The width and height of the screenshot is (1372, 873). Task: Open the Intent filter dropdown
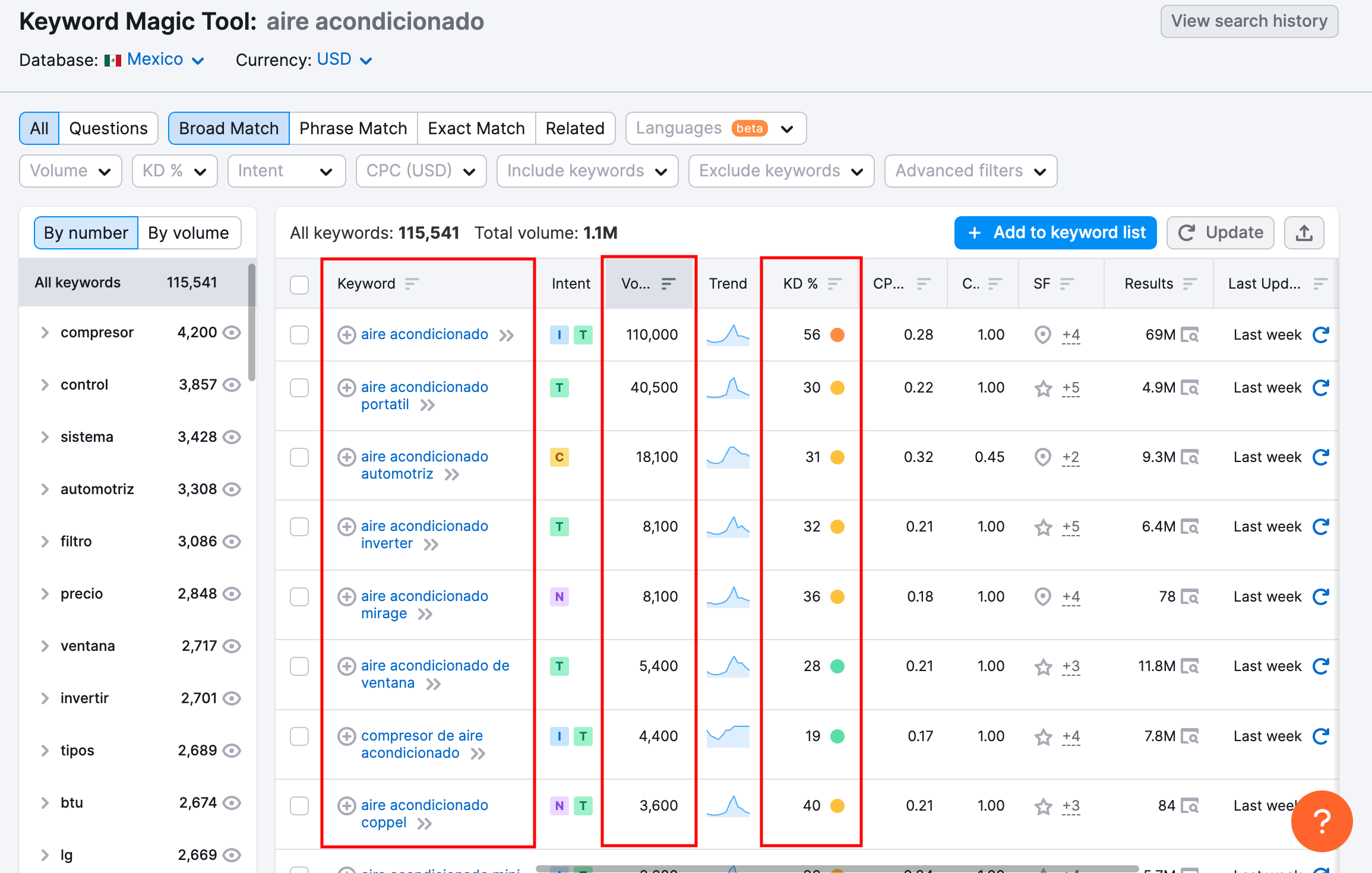click(286, 171)
